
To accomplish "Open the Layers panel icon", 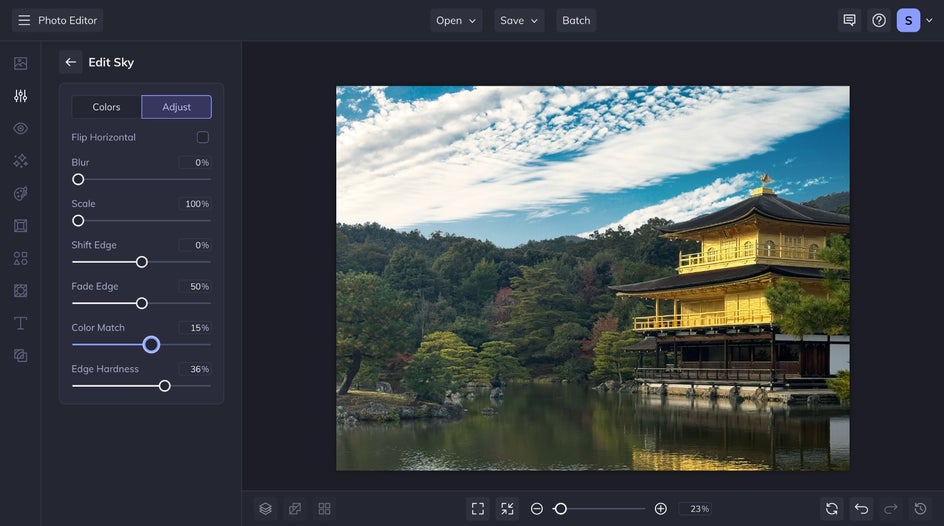I will [266, 509].
